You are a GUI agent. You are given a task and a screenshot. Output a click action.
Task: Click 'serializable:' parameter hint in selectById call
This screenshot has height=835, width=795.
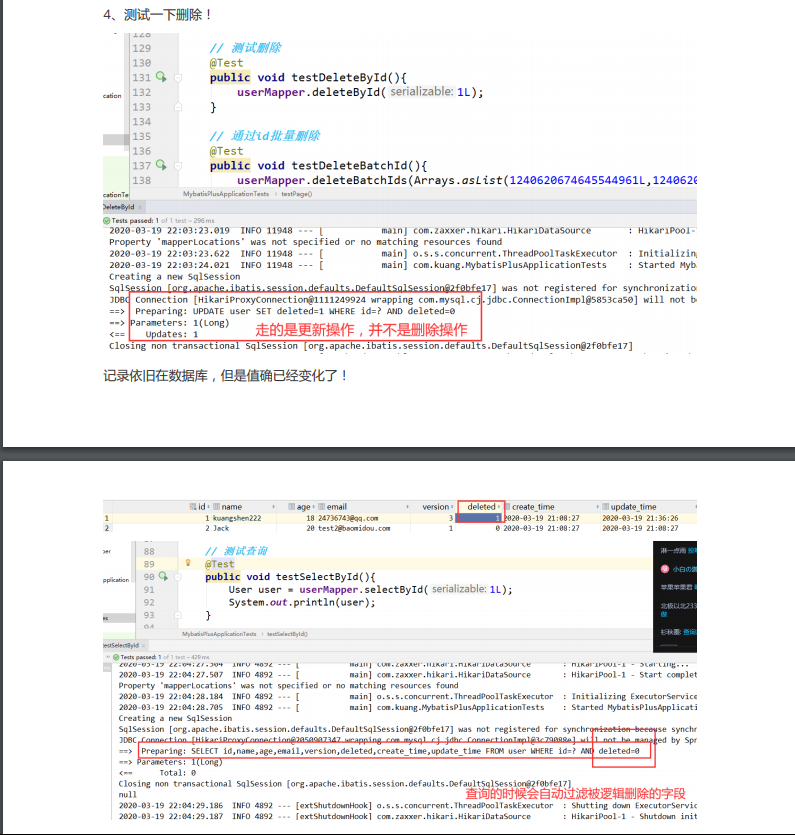click(x=459, y=589)
